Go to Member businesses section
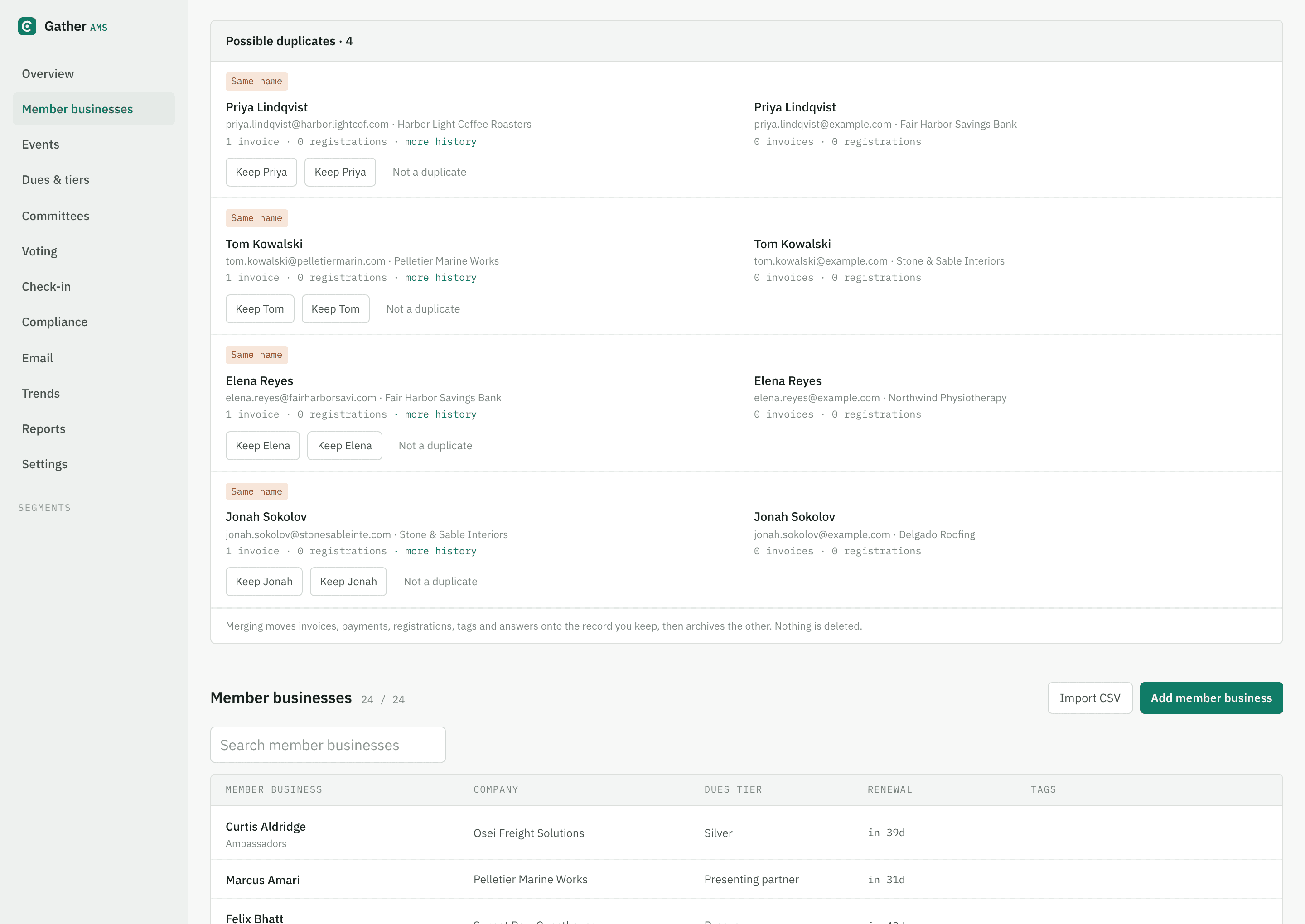1305x924 pixels. click(x=94, y=109)
